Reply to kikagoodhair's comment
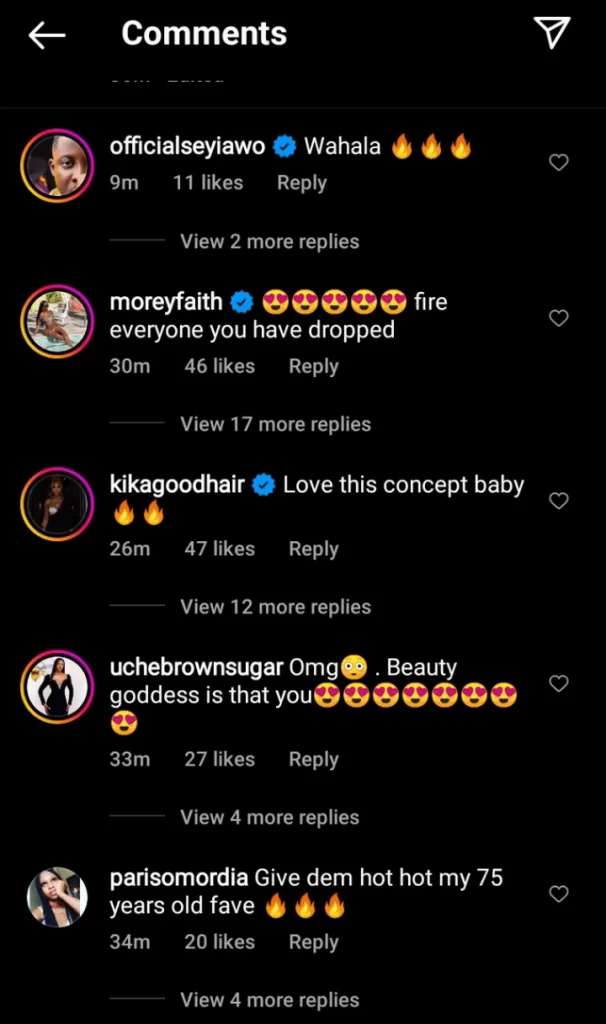 click(313, 549)
